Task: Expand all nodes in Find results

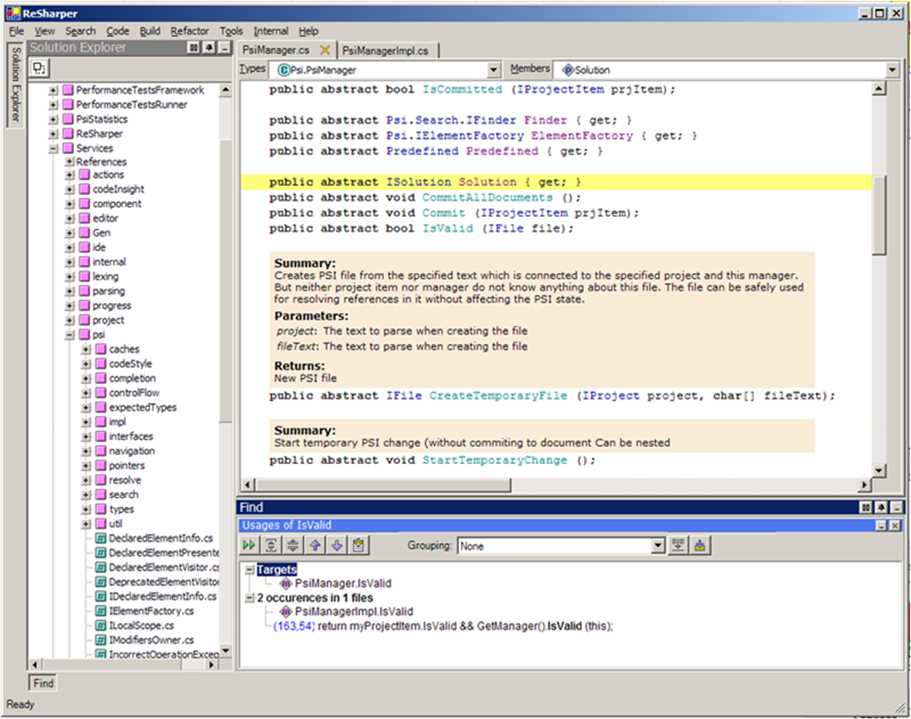Action: pyautogui.click(x=271, y=544)
